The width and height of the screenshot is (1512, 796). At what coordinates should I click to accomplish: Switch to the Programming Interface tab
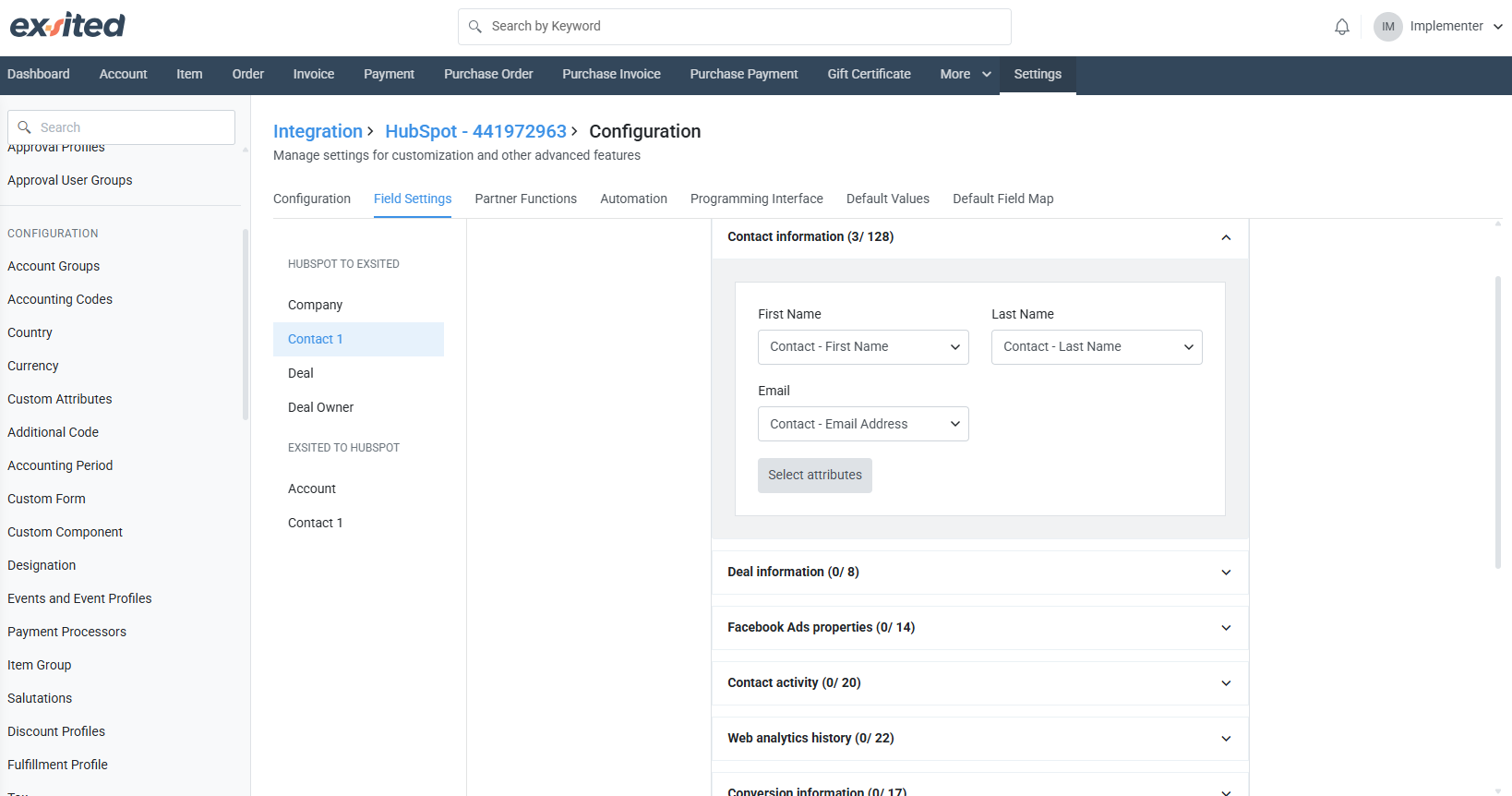point(757,199)
